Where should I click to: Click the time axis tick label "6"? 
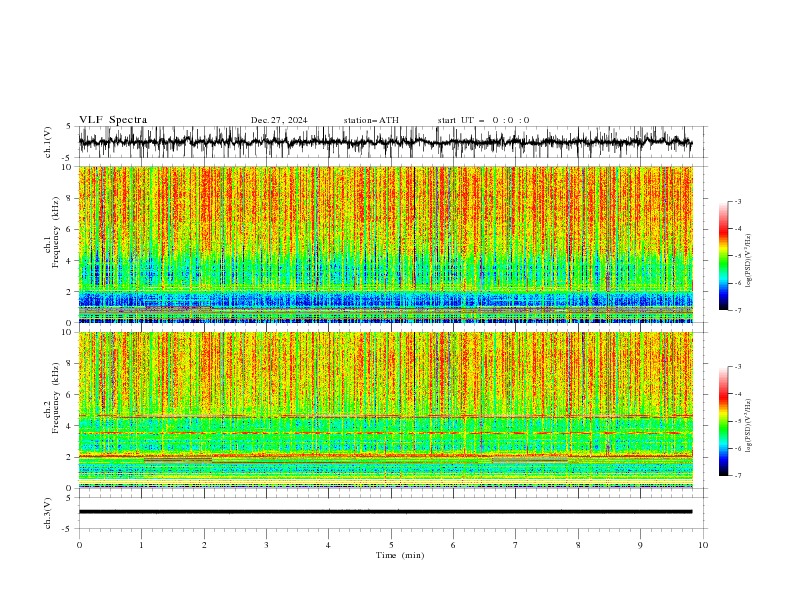click(454, 545)
